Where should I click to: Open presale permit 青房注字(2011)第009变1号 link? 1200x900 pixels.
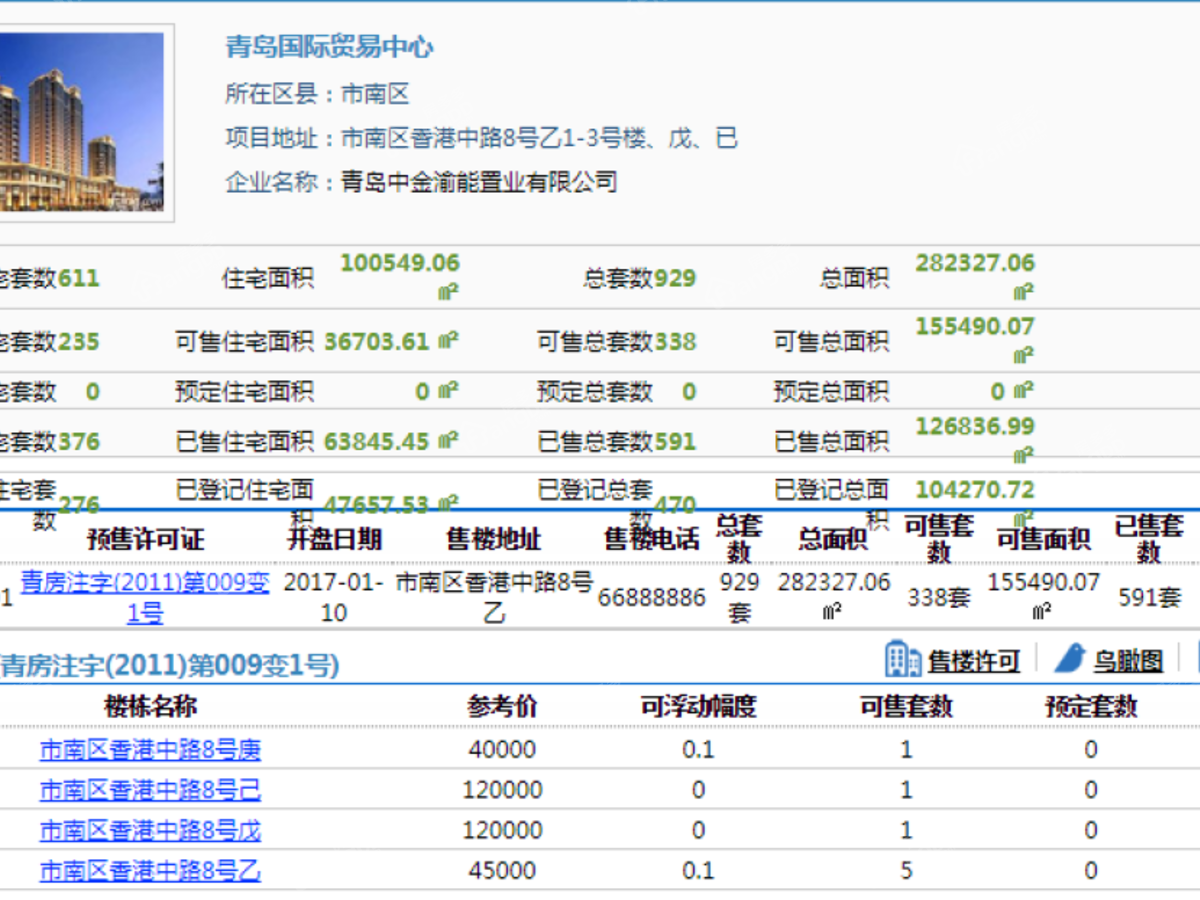click(x=145, y=597)
